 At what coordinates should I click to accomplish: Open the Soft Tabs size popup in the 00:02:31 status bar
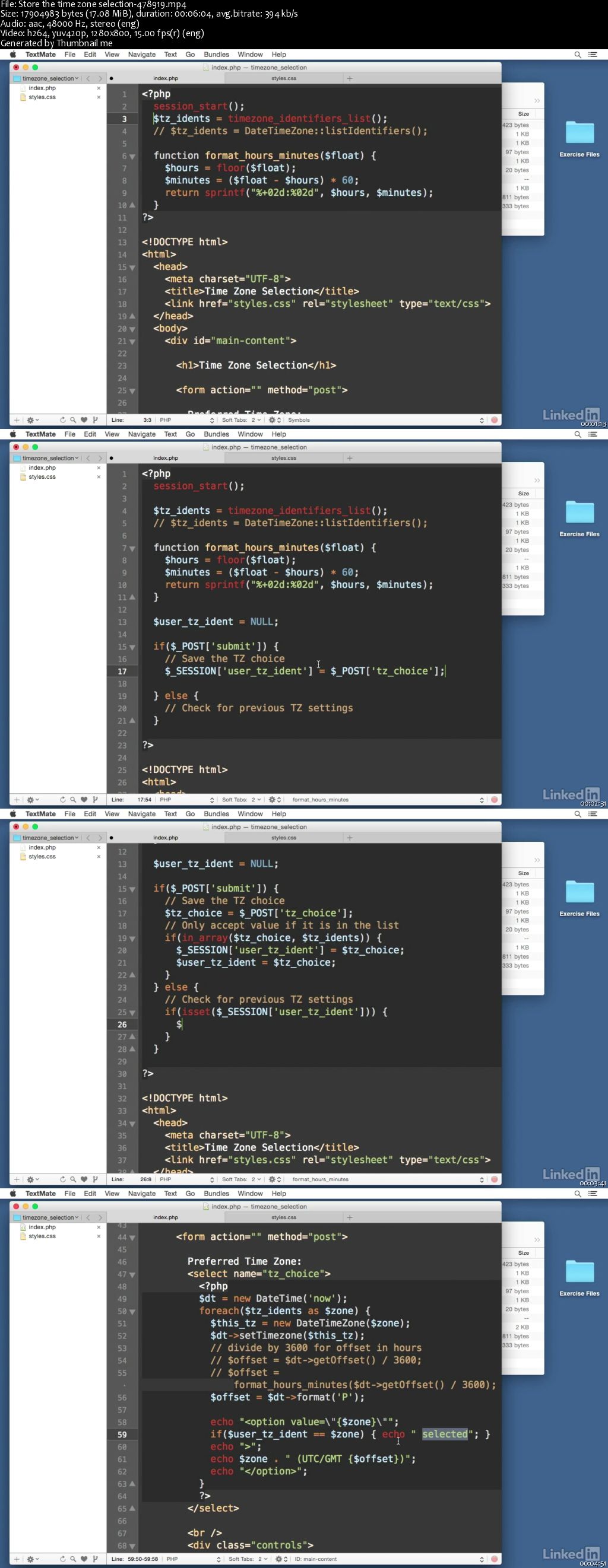(241, 800)
